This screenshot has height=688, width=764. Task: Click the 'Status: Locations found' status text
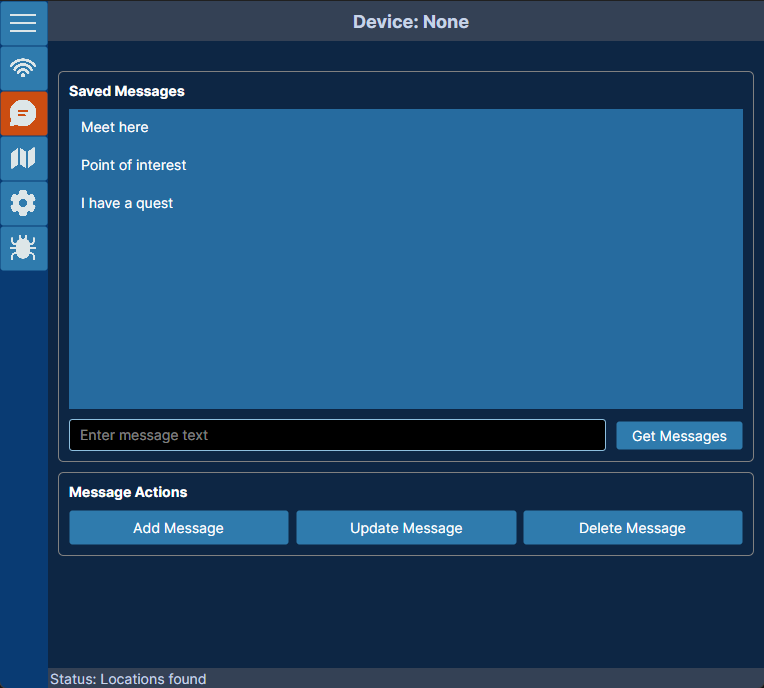click(x=128, y=679)
